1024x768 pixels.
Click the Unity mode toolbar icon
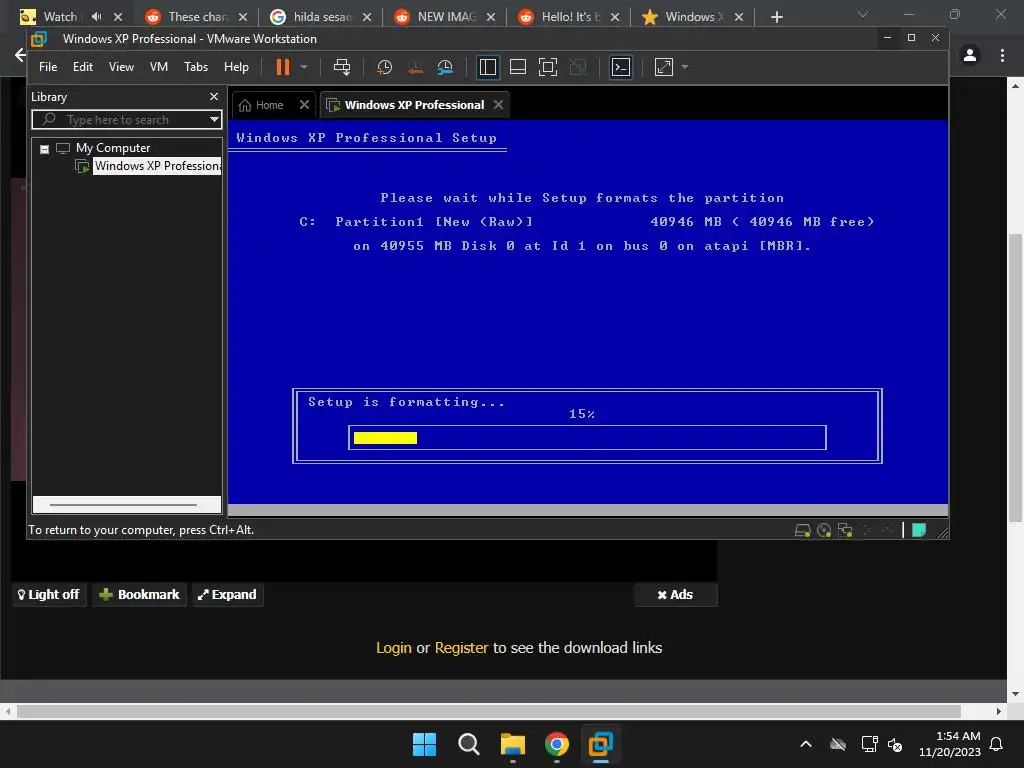coord(578,67)
